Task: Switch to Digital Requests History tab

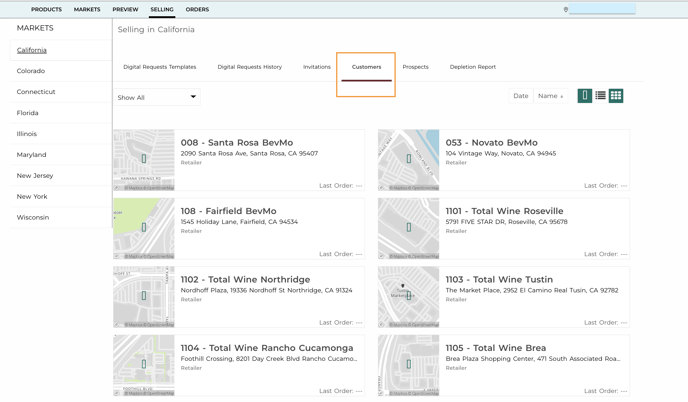Action: click(x=250, y=67)
